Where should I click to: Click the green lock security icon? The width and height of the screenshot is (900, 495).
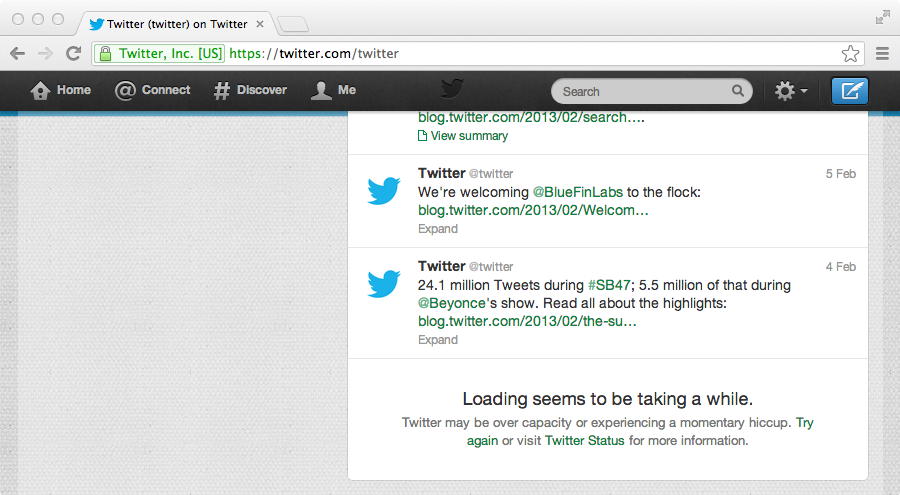click(105, 53)
